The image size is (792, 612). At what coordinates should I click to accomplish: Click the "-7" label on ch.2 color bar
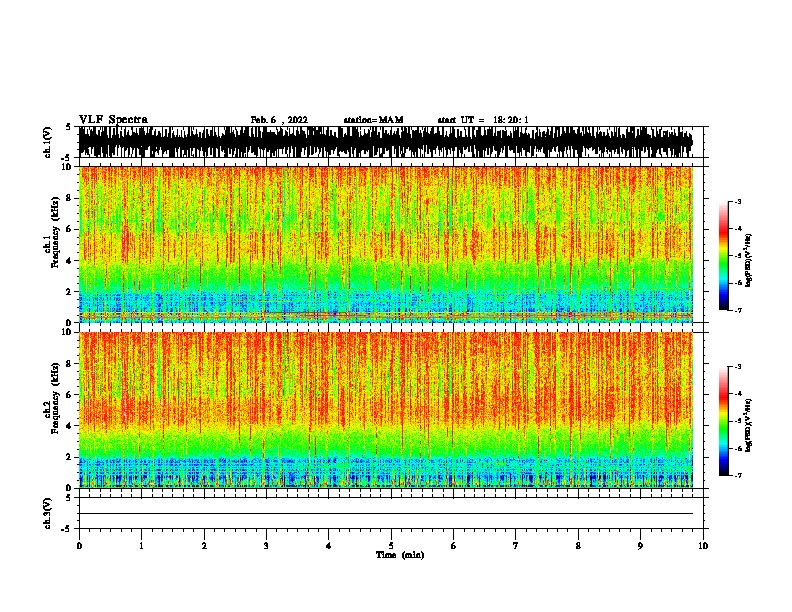pos(737,476)
